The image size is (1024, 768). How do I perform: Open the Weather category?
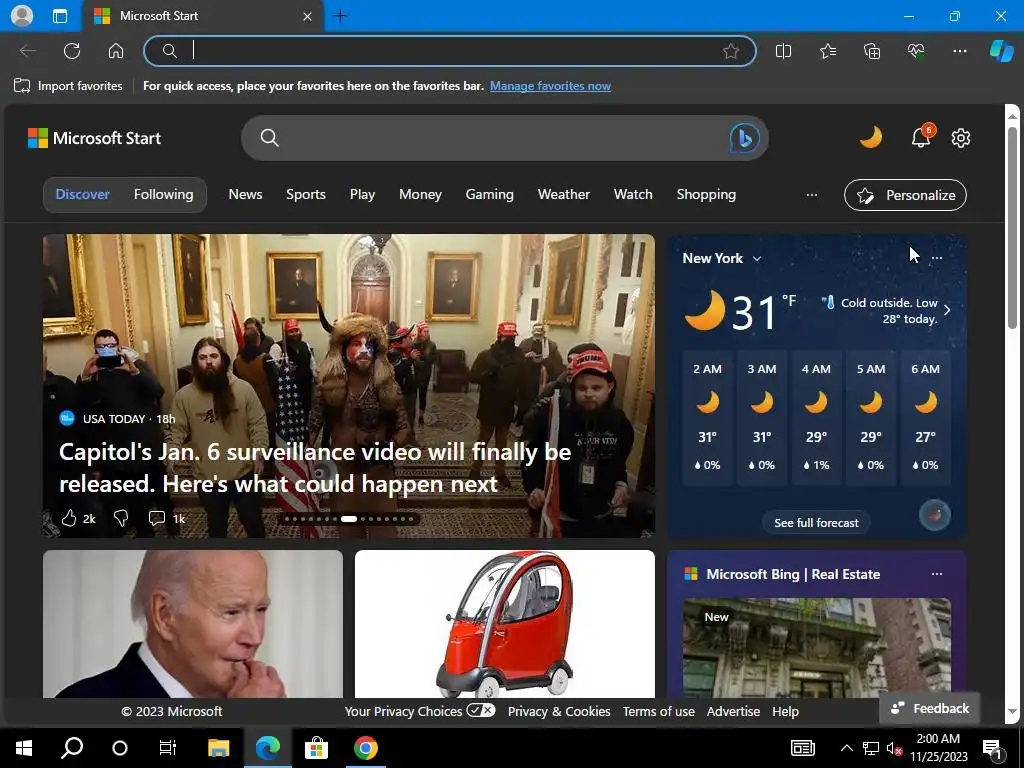[564, 195]
